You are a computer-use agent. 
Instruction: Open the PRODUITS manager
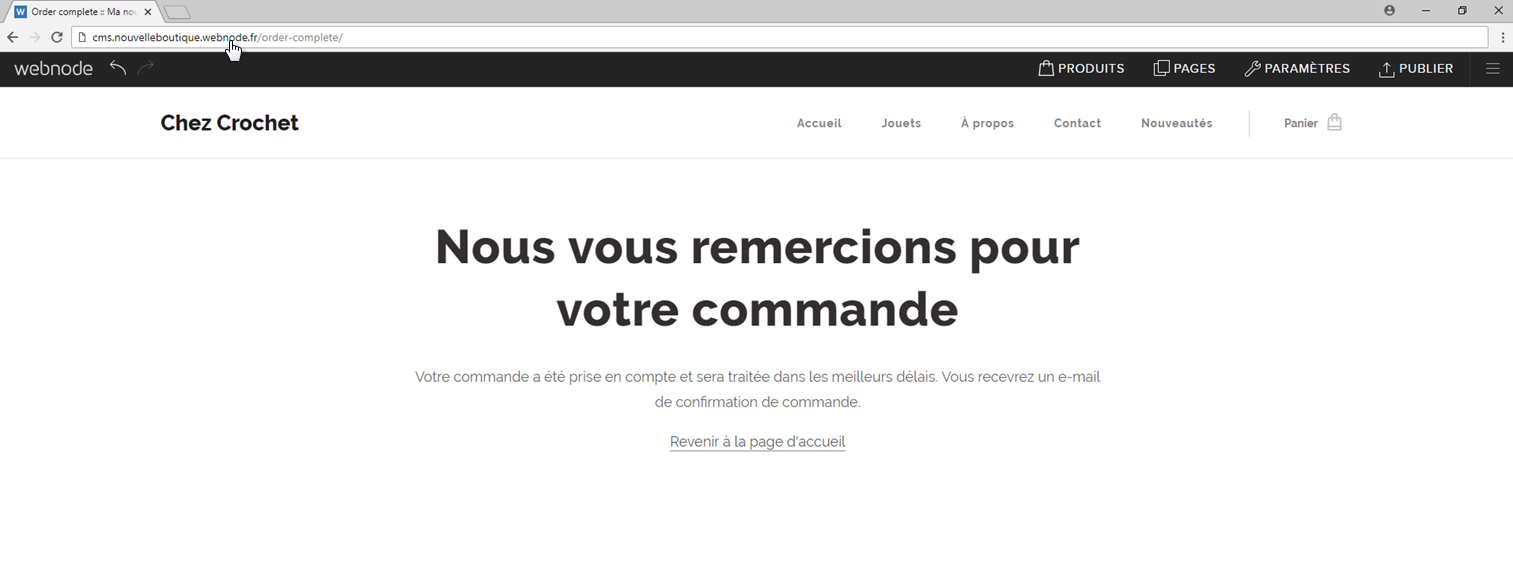point(1081,68)
